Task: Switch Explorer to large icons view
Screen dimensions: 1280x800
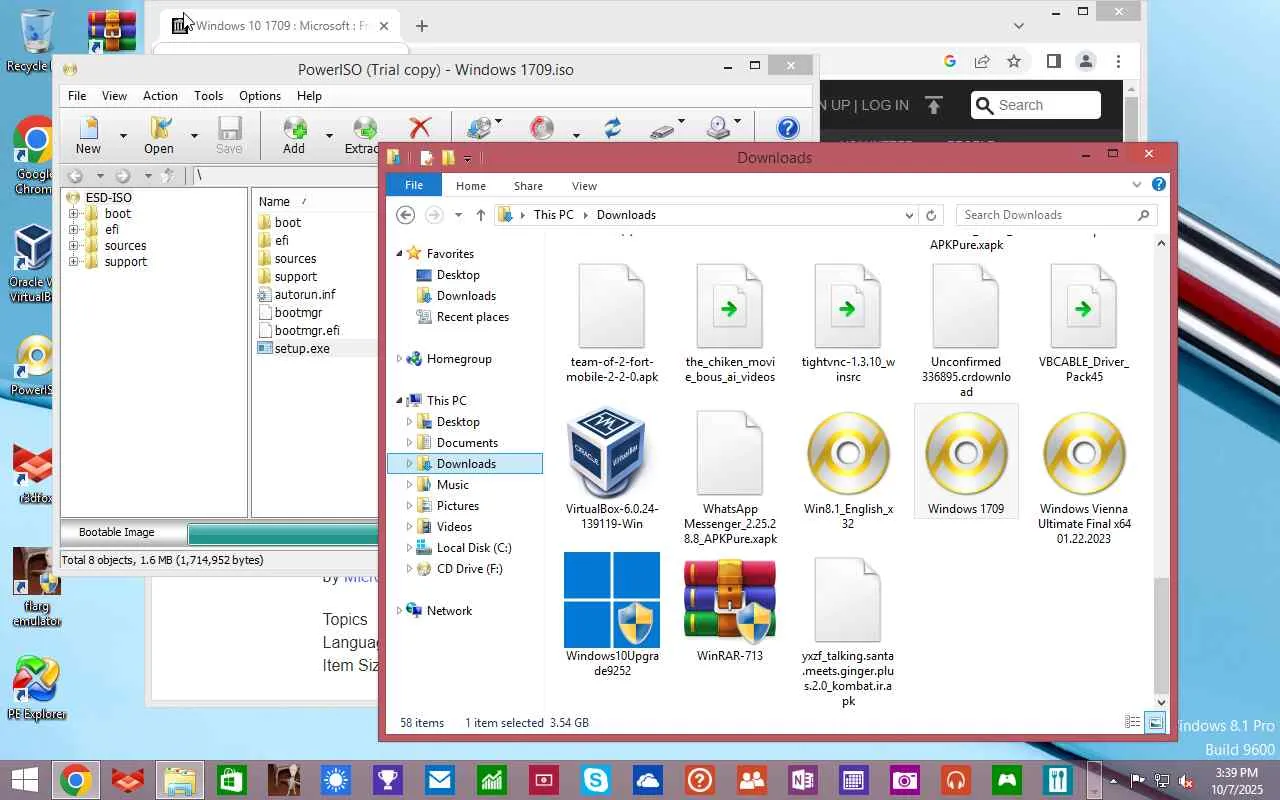Action: (x=1156, y=722)
